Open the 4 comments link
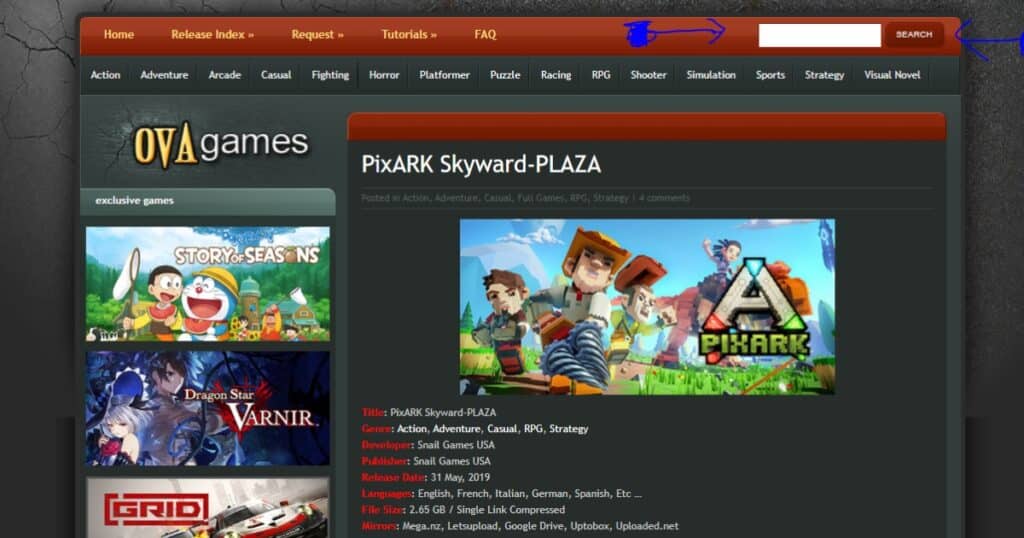Viewport: 1024px width, 538px height. point(664,198)
